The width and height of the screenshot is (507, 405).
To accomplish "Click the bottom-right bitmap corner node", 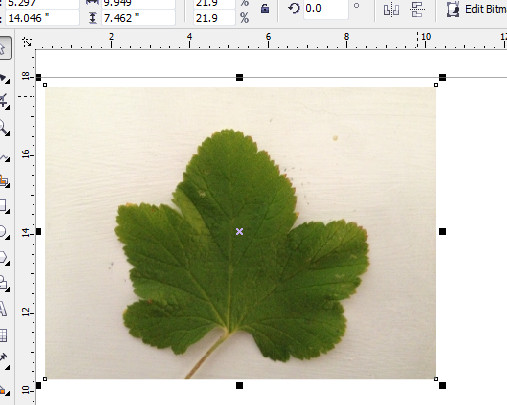I will pyautogui.click(x=436, y=379).
